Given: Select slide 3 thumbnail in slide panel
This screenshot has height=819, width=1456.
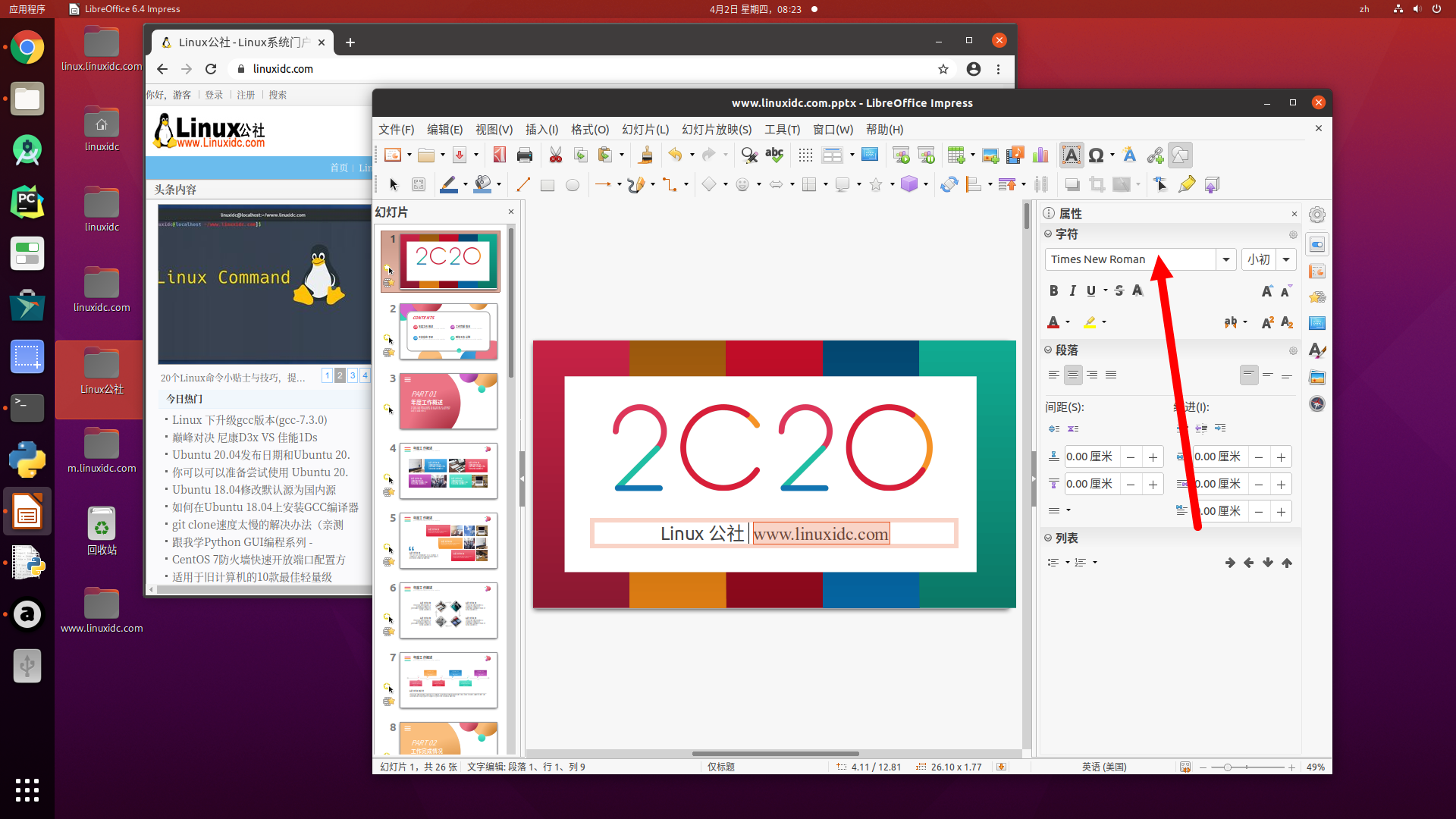Looking at the screenshot, I should click(x=447, y=401).
